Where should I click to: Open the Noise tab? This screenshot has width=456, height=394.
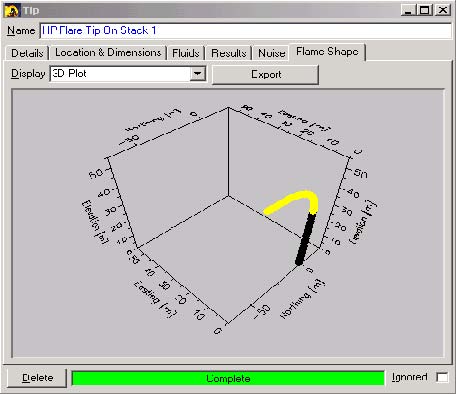pos(272,53)
